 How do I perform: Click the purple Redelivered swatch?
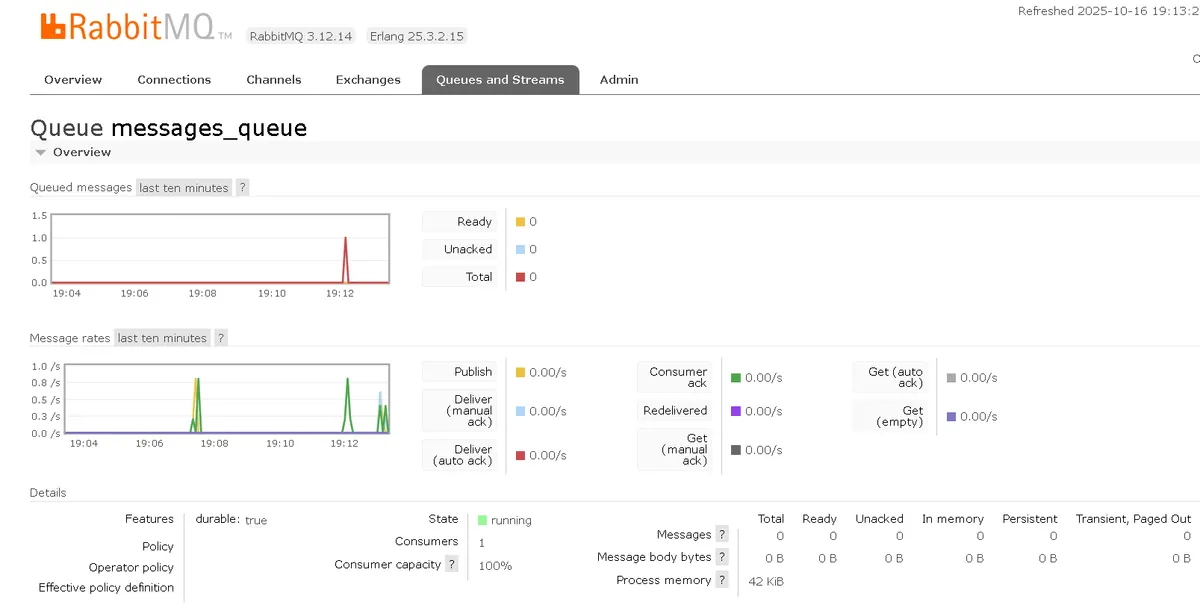[x=736, y=411]
